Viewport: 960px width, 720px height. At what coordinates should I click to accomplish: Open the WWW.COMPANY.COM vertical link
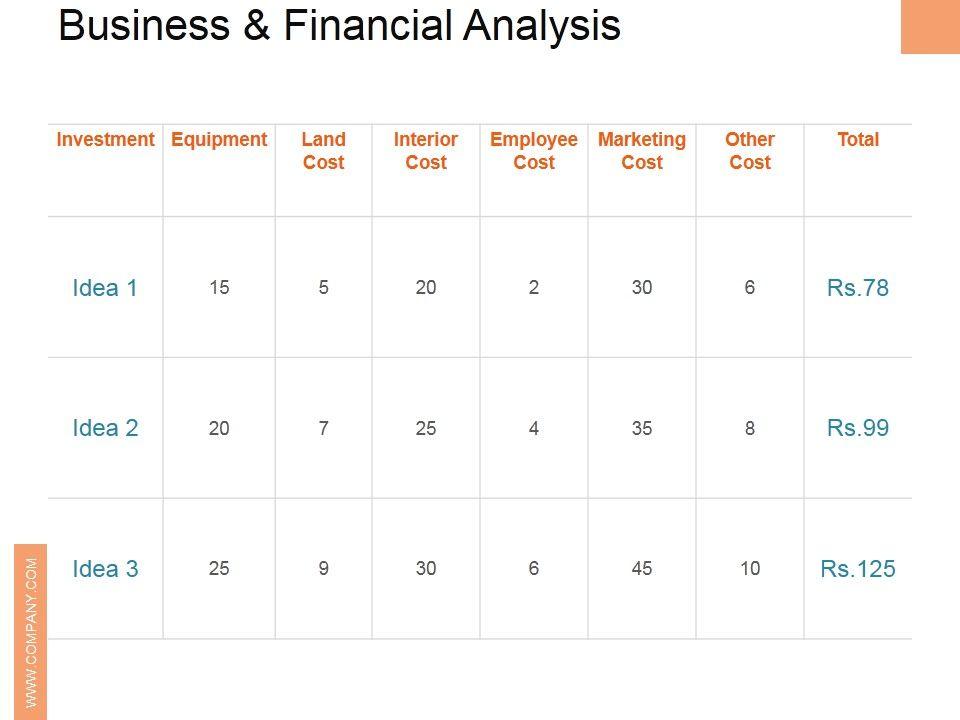(31, 631)
